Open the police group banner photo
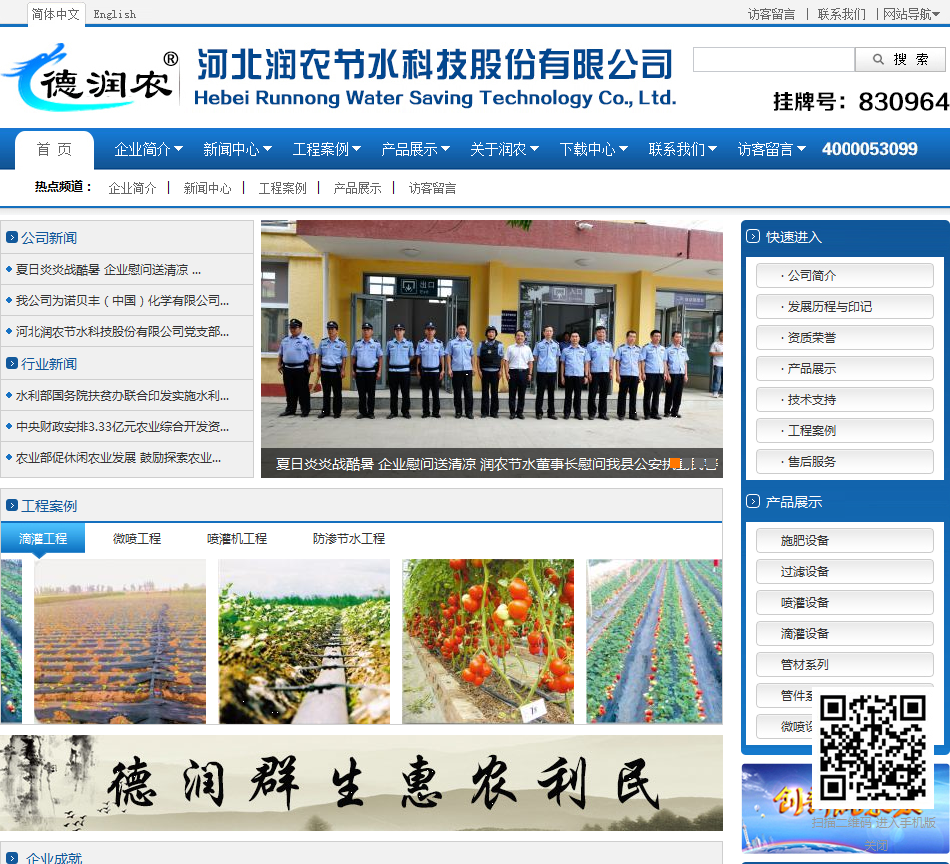This screenshot has width=950, height=864. point(492,348)
